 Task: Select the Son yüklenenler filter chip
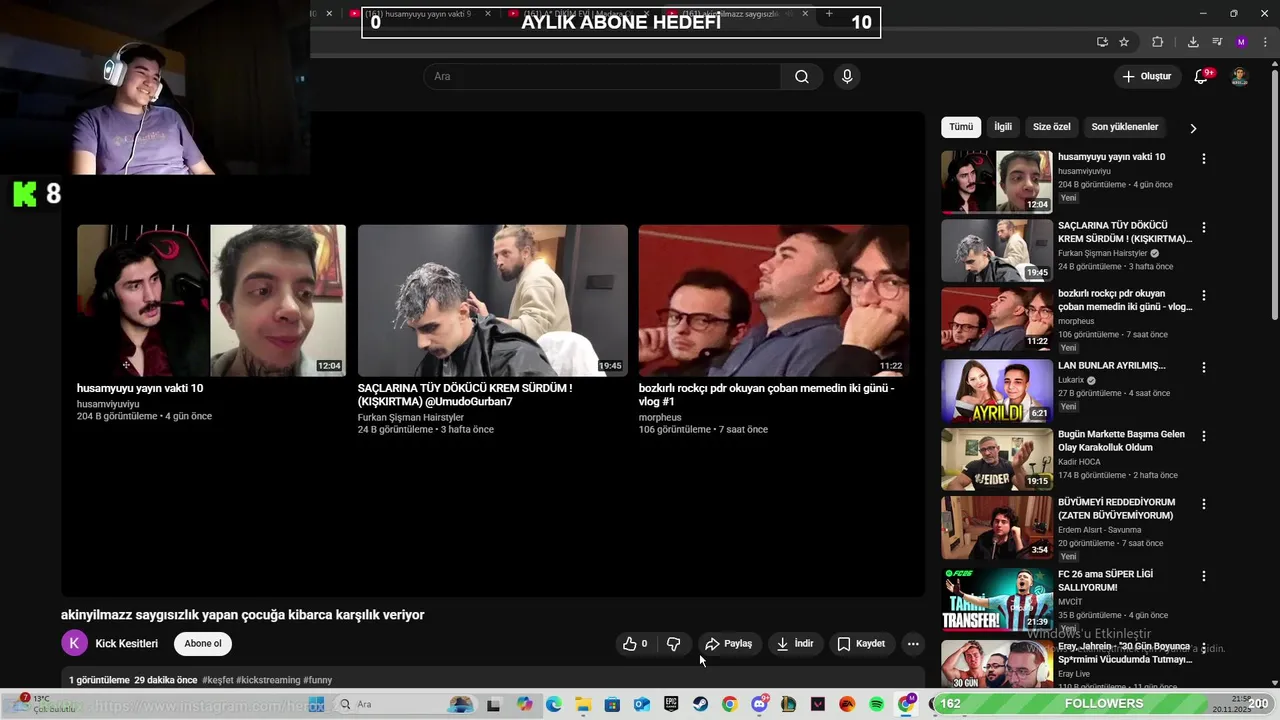coord(1125,127)
